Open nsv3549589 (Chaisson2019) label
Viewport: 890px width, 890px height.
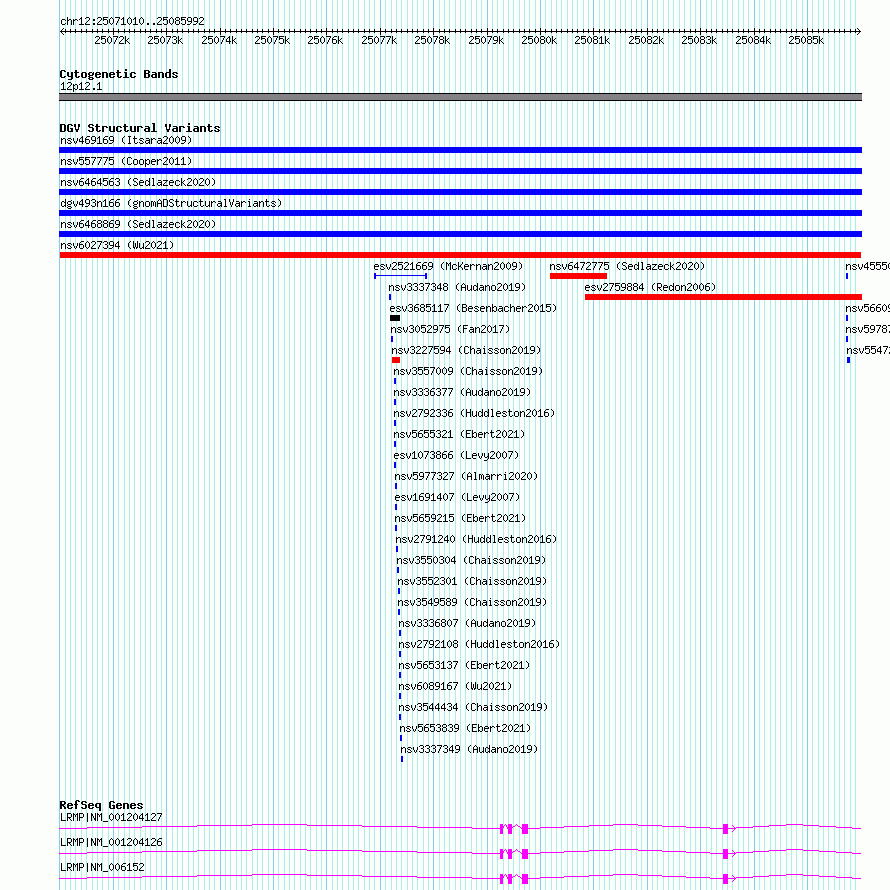(x=472, y=602)
